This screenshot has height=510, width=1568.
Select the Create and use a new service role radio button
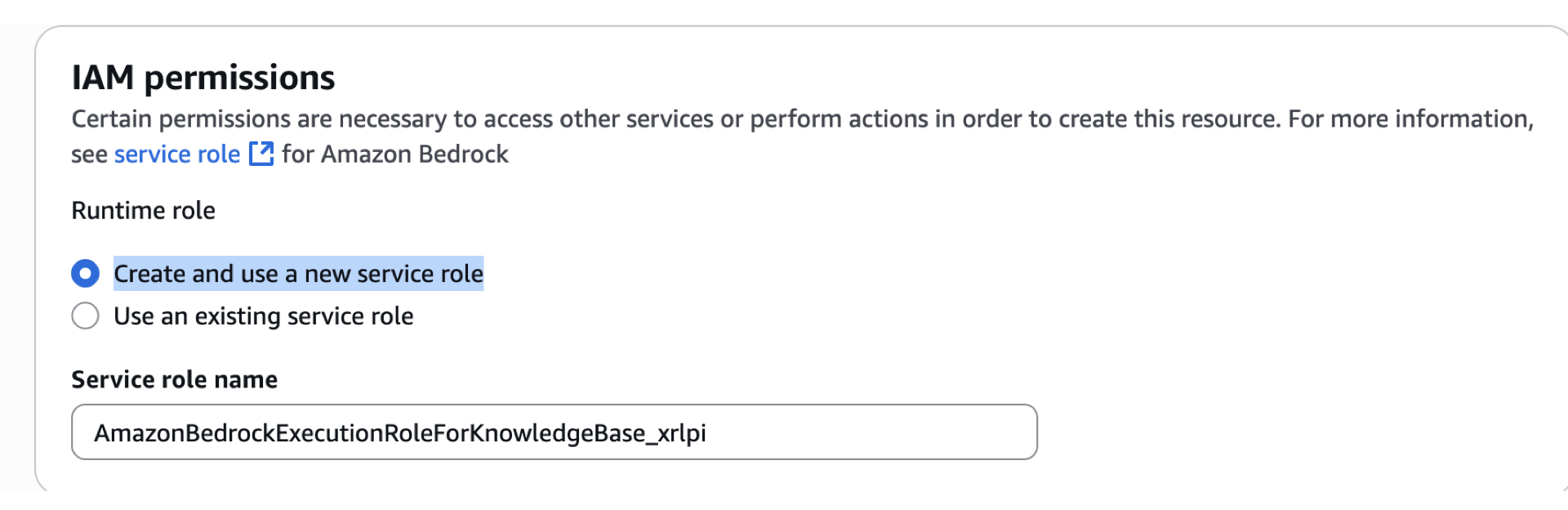86,274
